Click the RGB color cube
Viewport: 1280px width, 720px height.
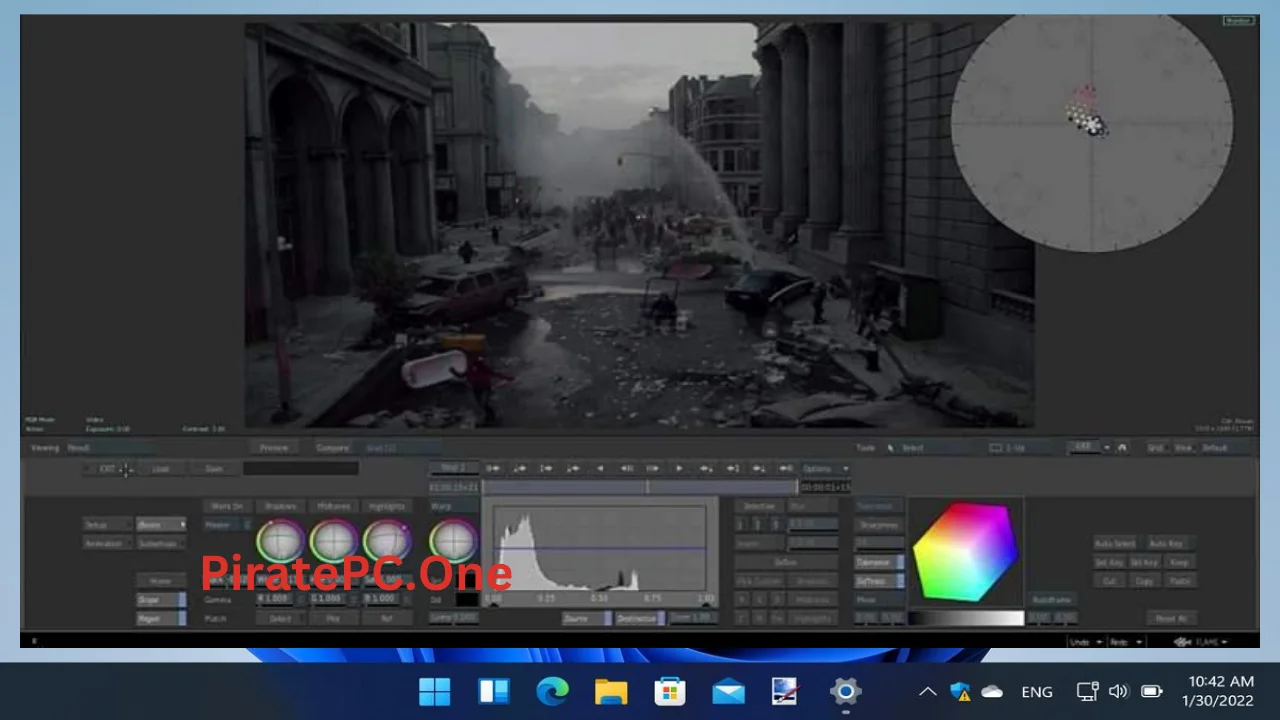click(966, 551)
